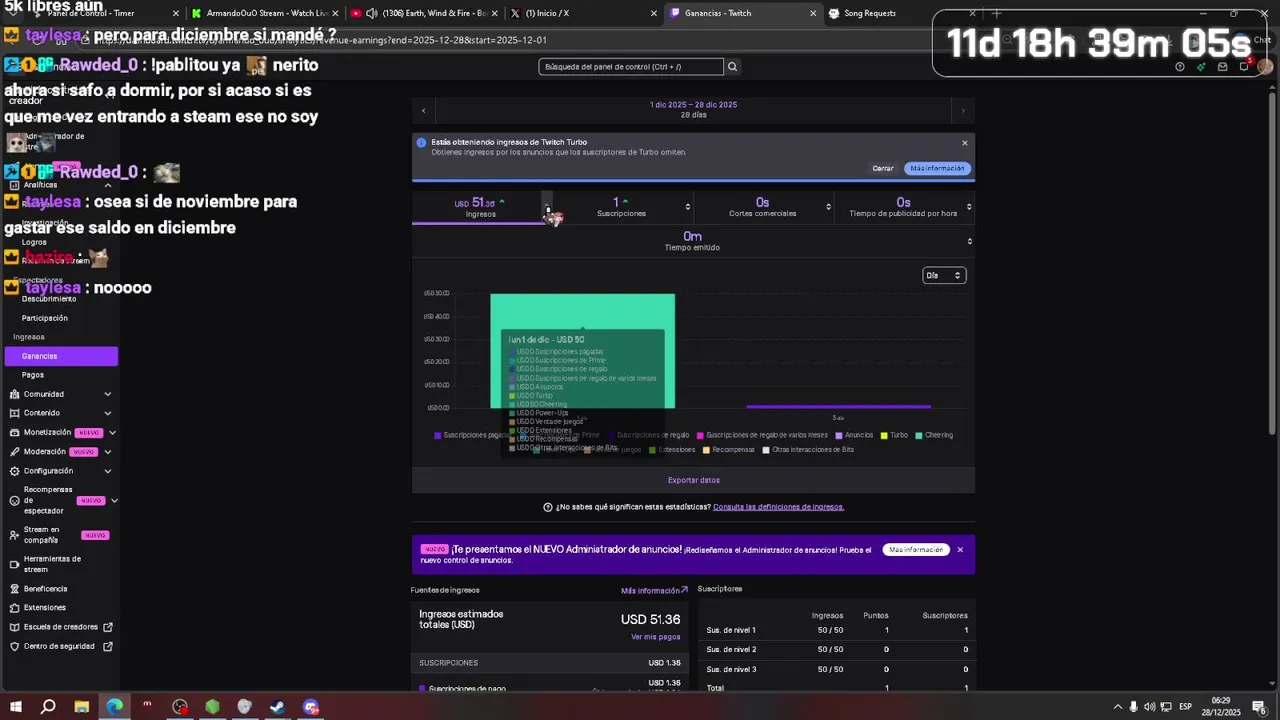Screen dimensions: 1280x720
Task: Expand the Monetización section chevron
Action: [112, 433]
